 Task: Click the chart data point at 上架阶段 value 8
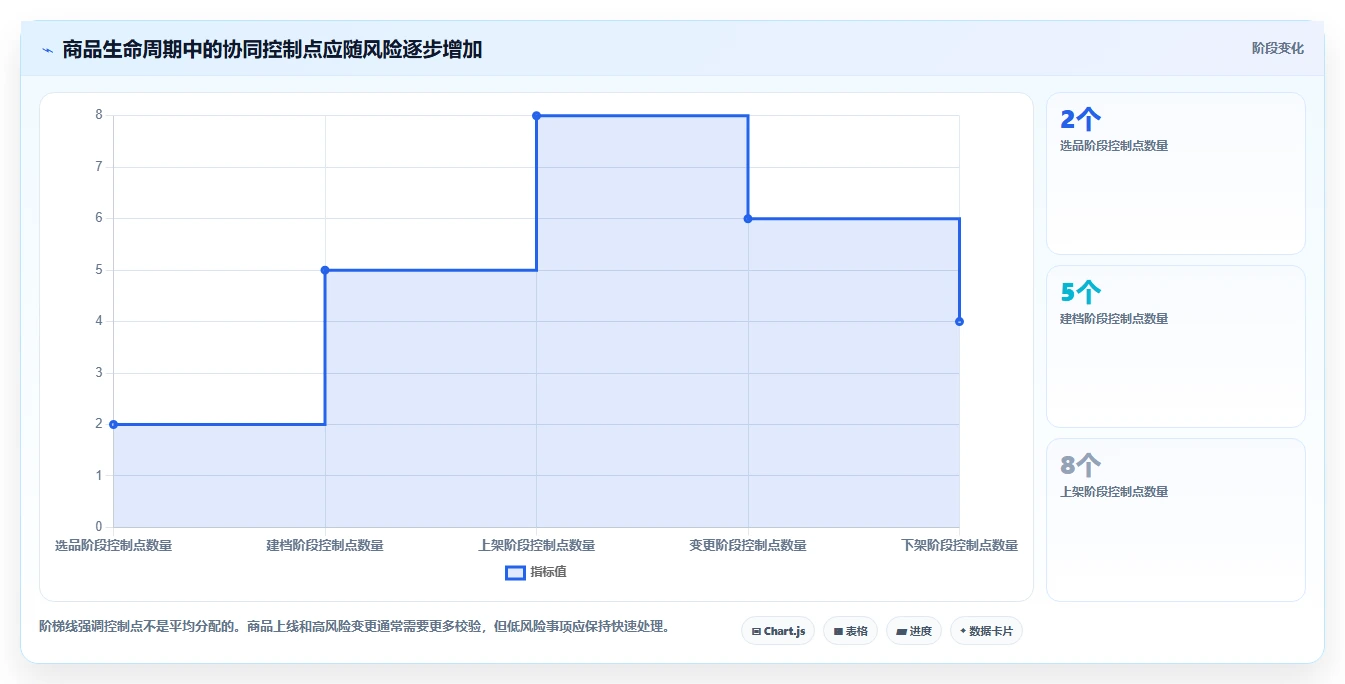pos(536,116)
